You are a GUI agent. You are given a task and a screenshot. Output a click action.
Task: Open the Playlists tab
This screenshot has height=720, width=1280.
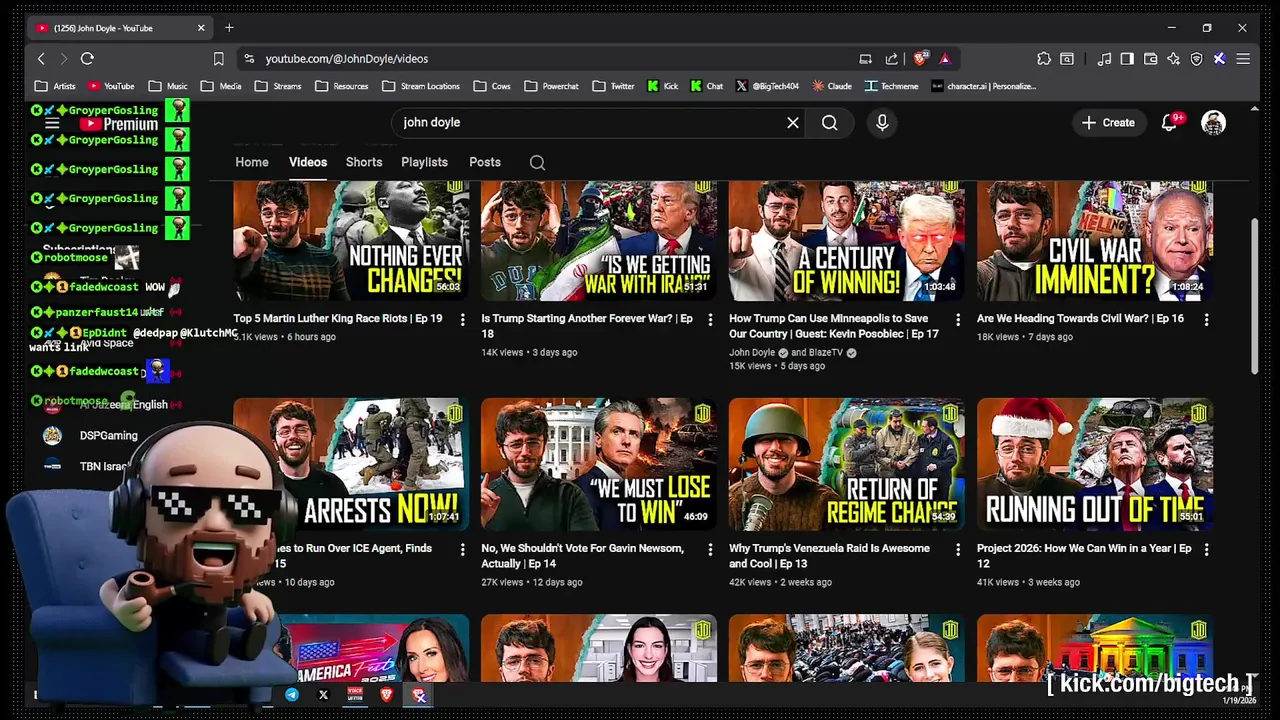[x=424, y=162]
